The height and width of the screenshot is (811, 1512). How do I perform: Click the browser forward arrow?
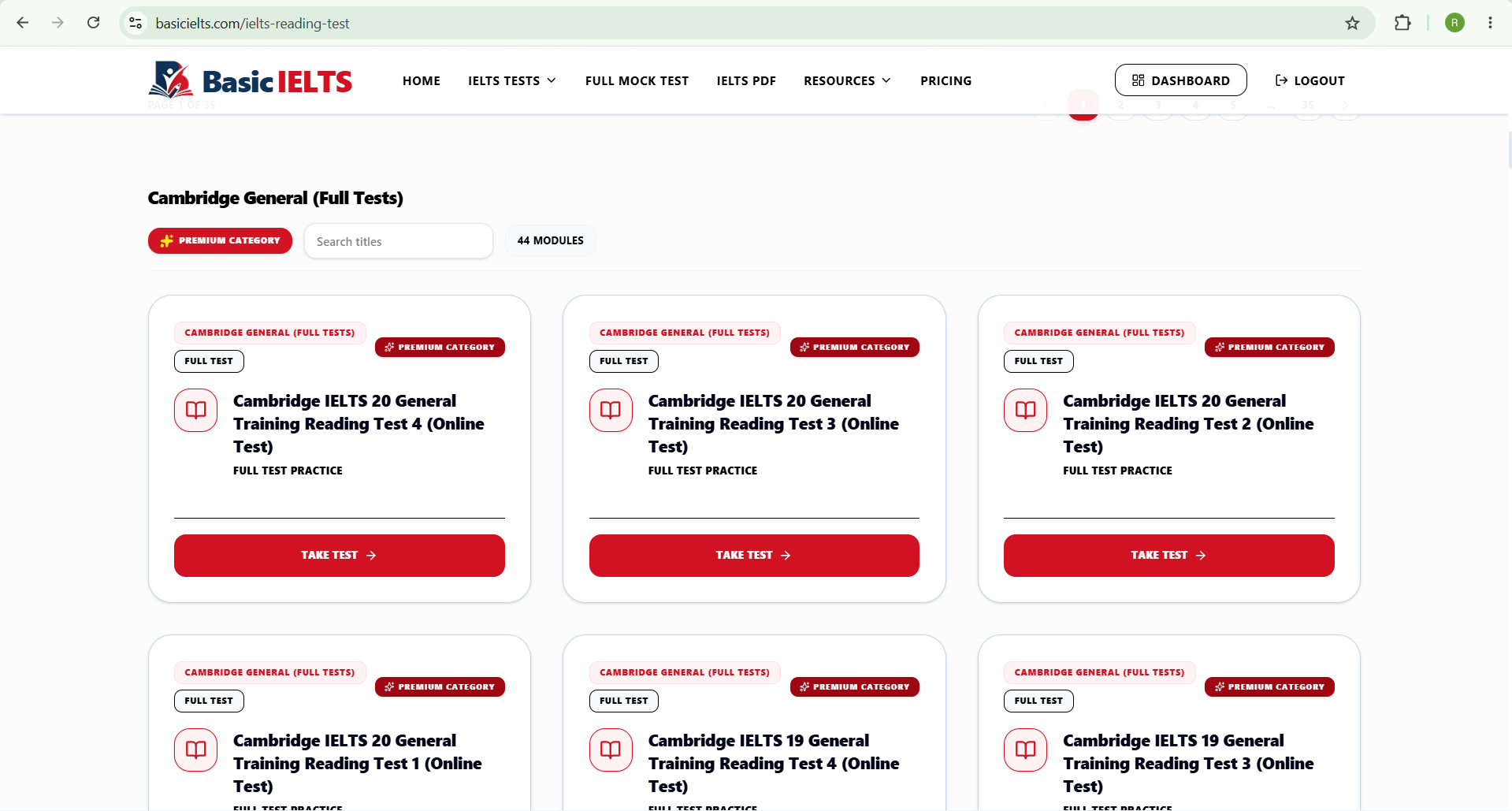pos(58,23)
